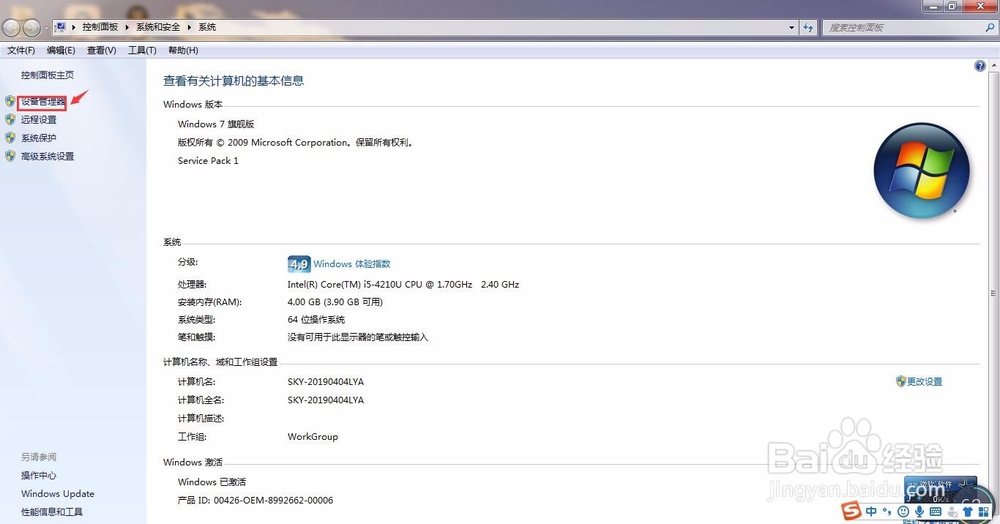Click the blue help question mark icon
This screenshot has width=1000, height=524.
pos(980,66)
